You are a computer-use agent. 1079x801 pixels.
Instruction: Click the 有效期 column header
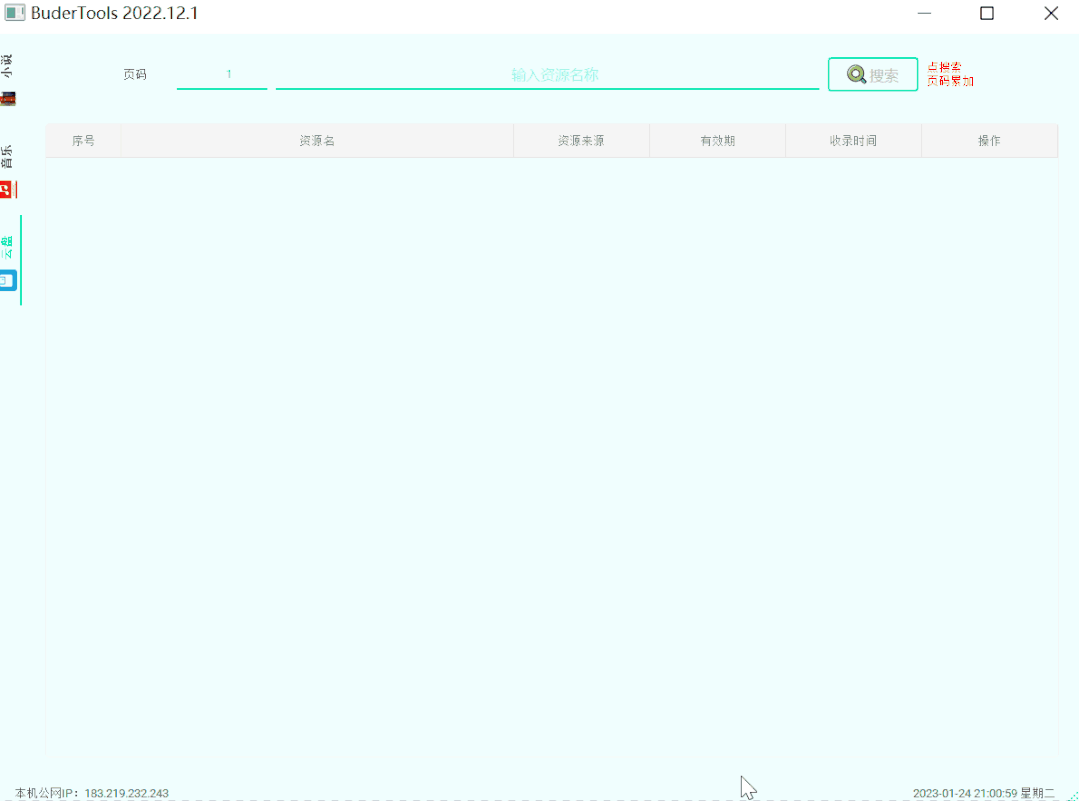click(718, 140)
